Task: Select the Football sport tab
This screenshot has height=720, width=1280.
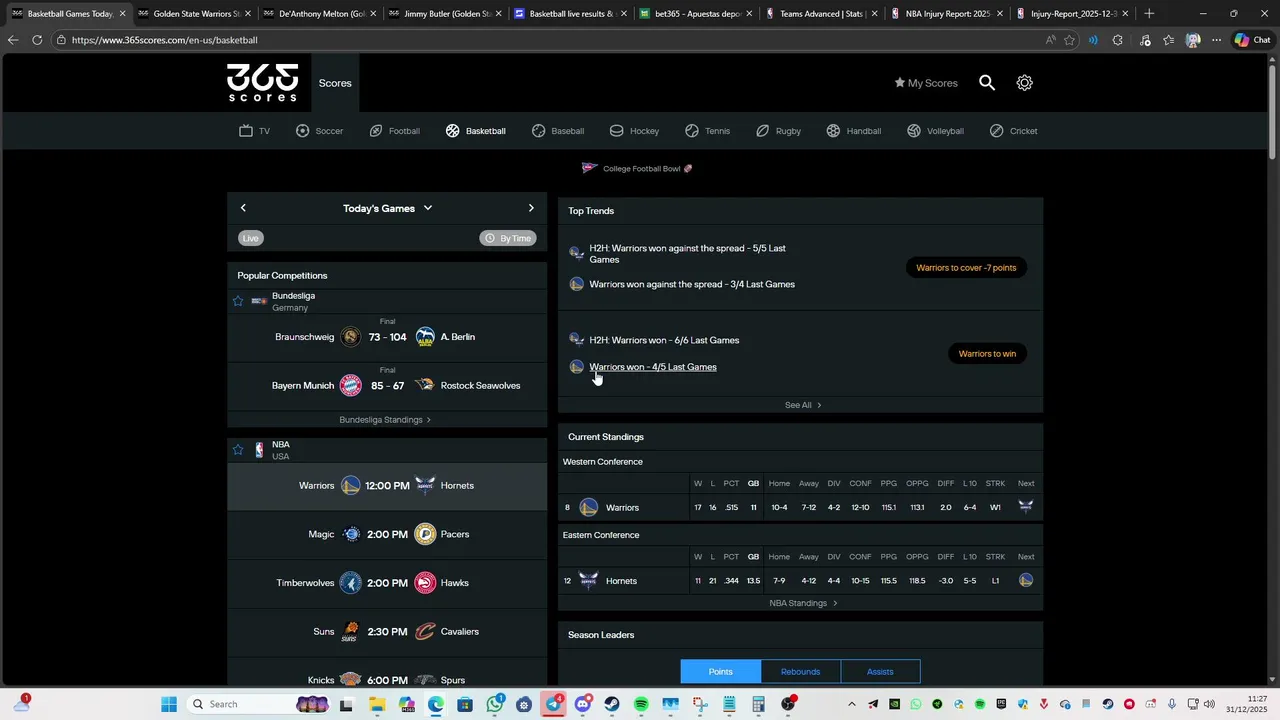Action: click(394, 131)
